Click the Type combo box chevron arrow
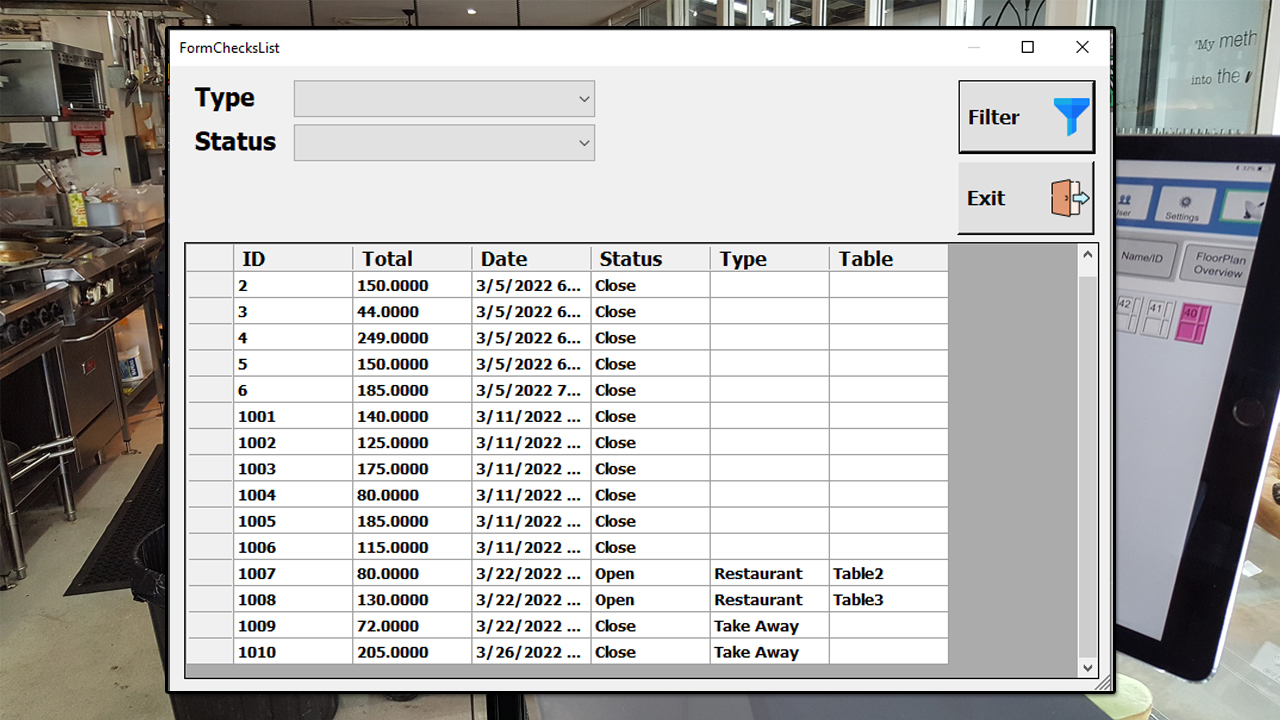Image resolution: width=1280 pixels, height=720 pixels. click(x=583, y=99)
